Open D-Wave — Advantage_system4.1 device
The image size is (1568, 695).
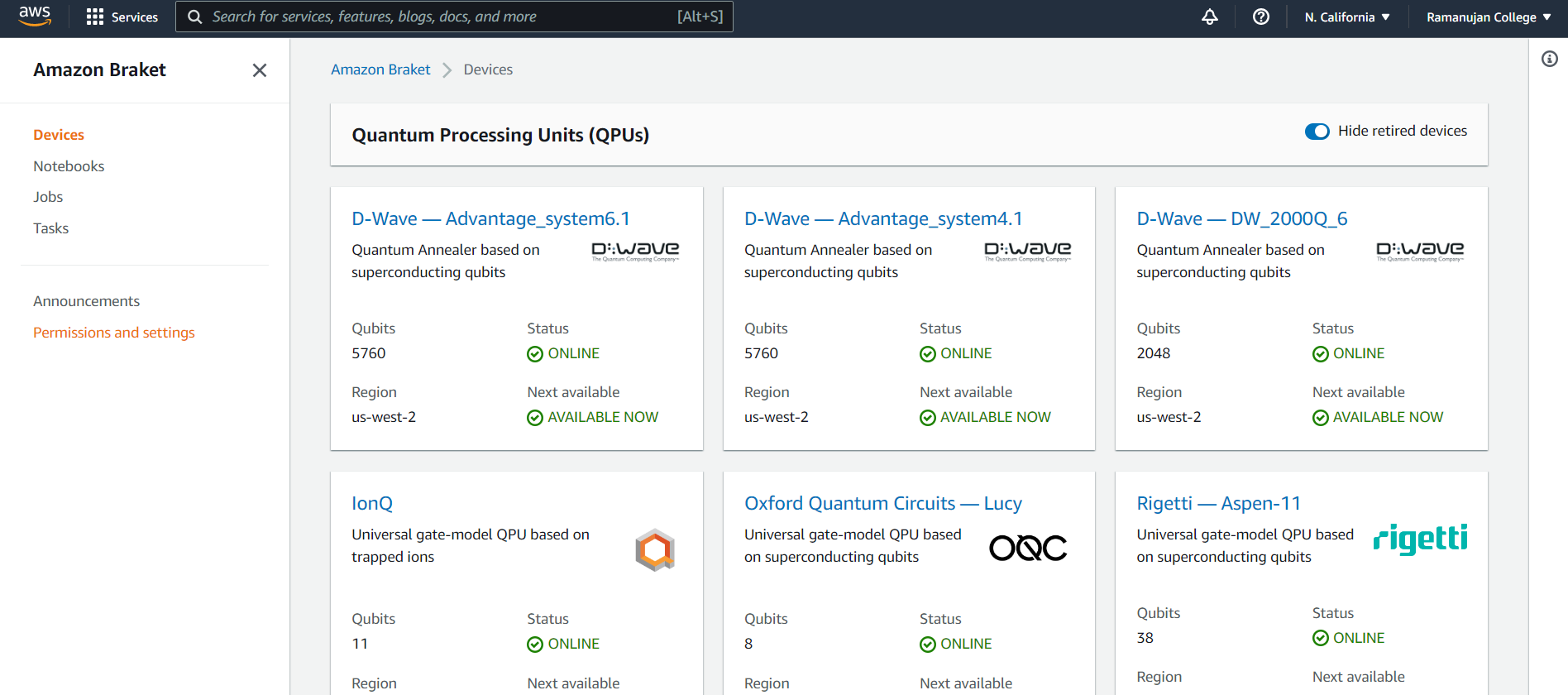[x=883, y=218]
